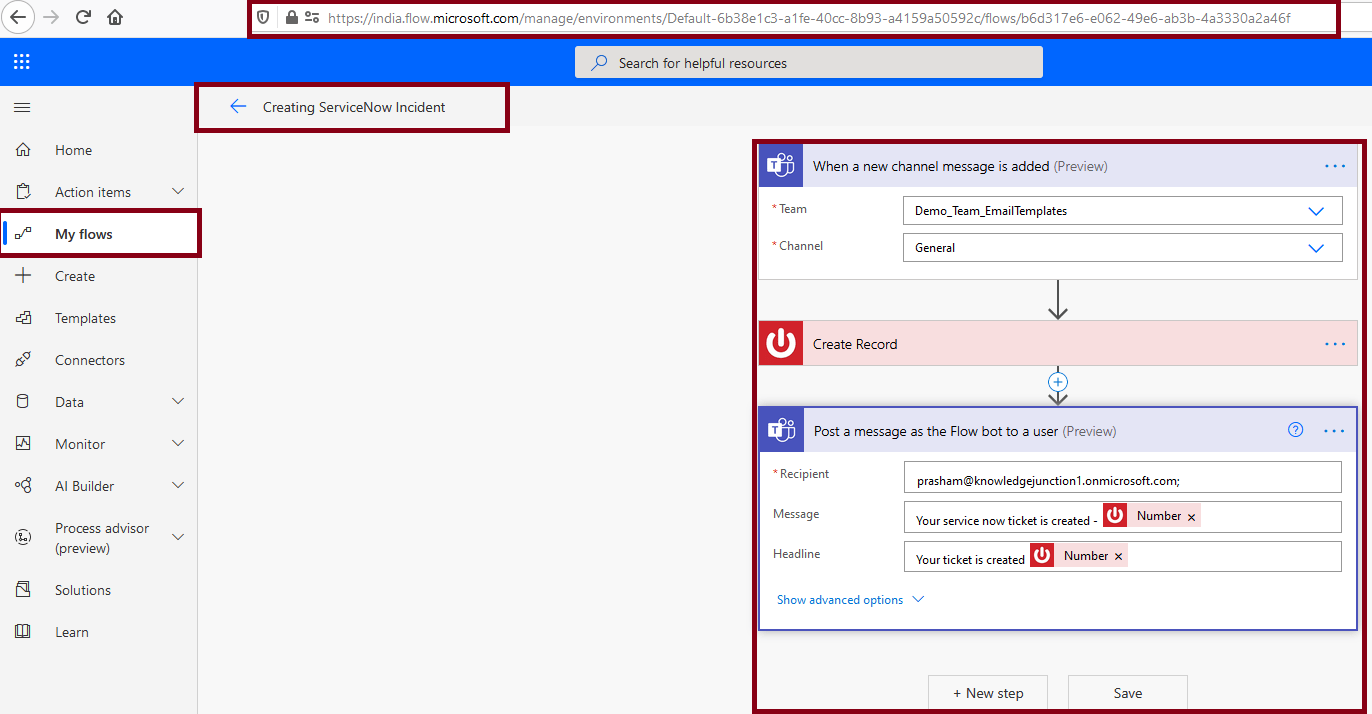This screenshot has height=714, width=1372.
Task: Click the Teams connector icon on the trigger card
Action: [781, 165]
